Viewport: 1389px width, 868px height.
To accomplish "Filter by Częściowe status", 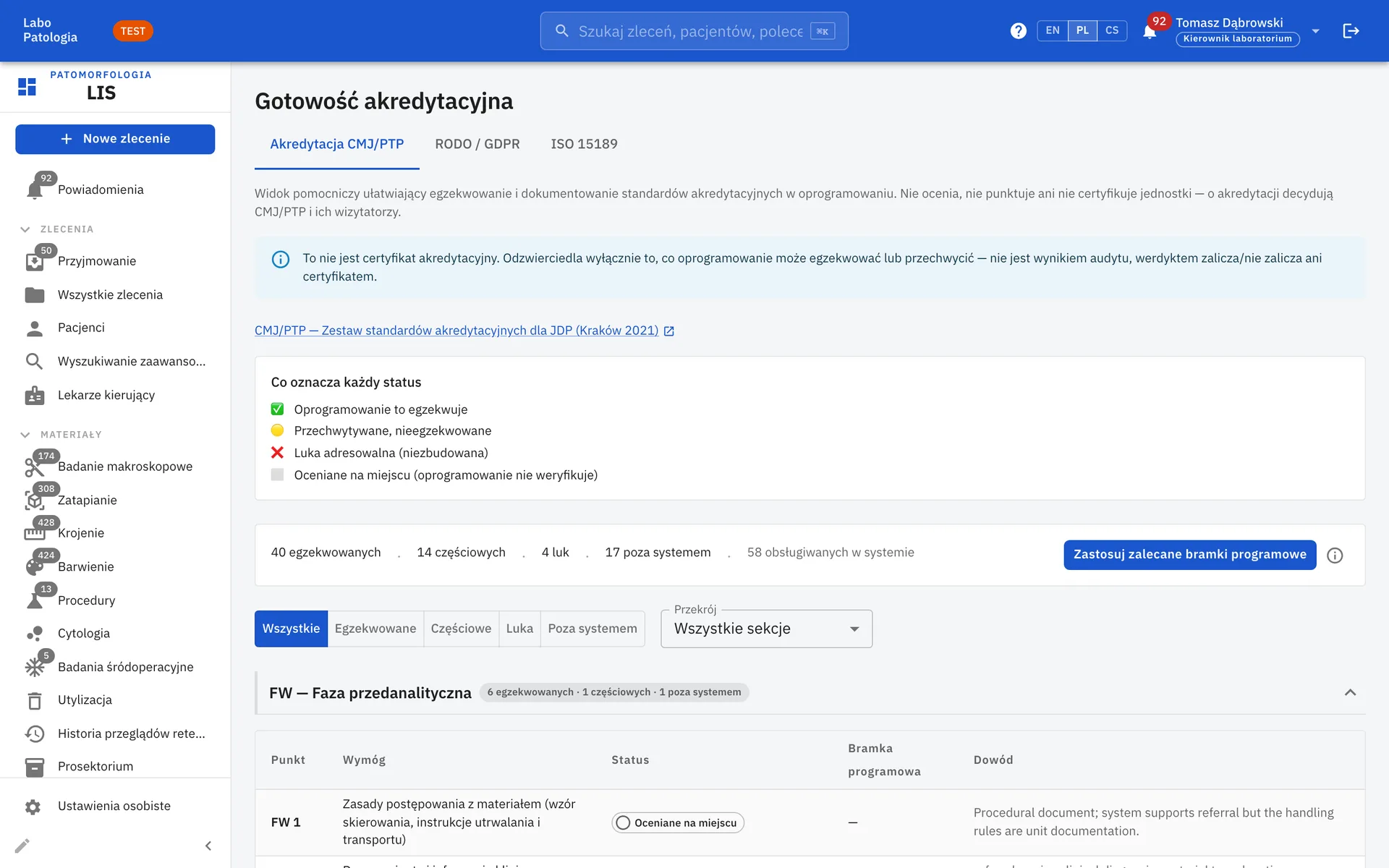I will pyautogui.click(x=461, y=629).
